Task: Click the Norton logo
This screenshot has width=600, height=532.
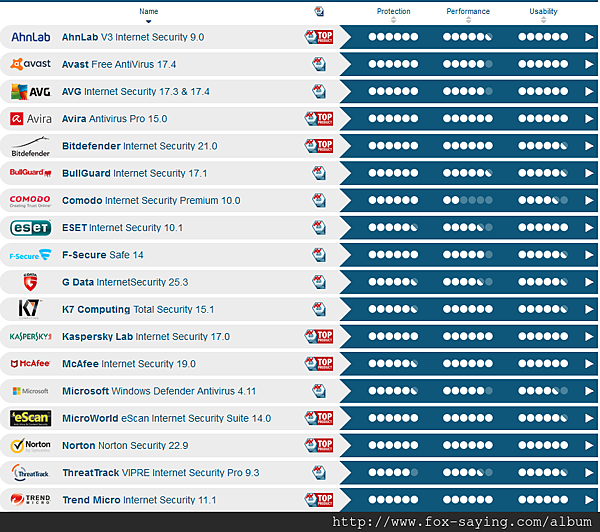Action: click(31, 446)
